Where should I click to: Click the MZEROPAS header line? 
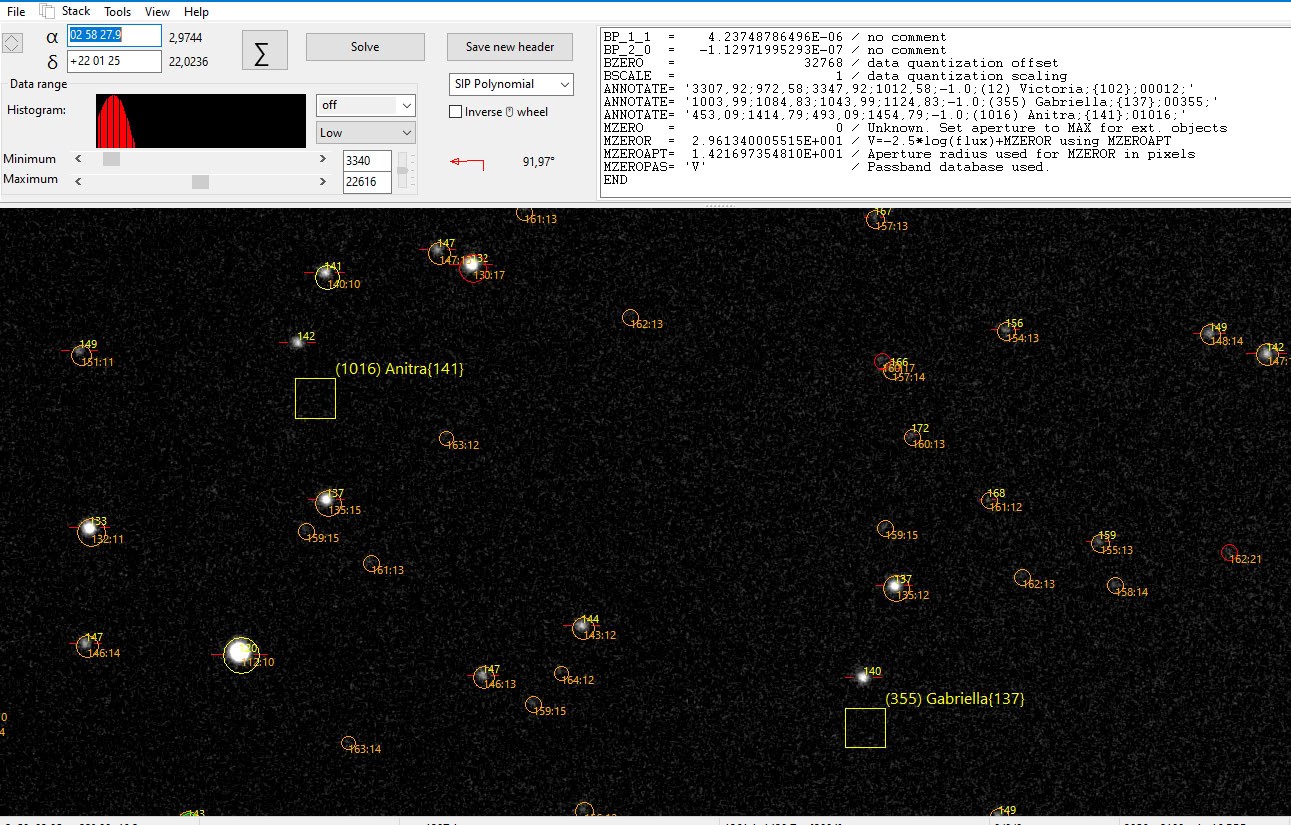827,167
